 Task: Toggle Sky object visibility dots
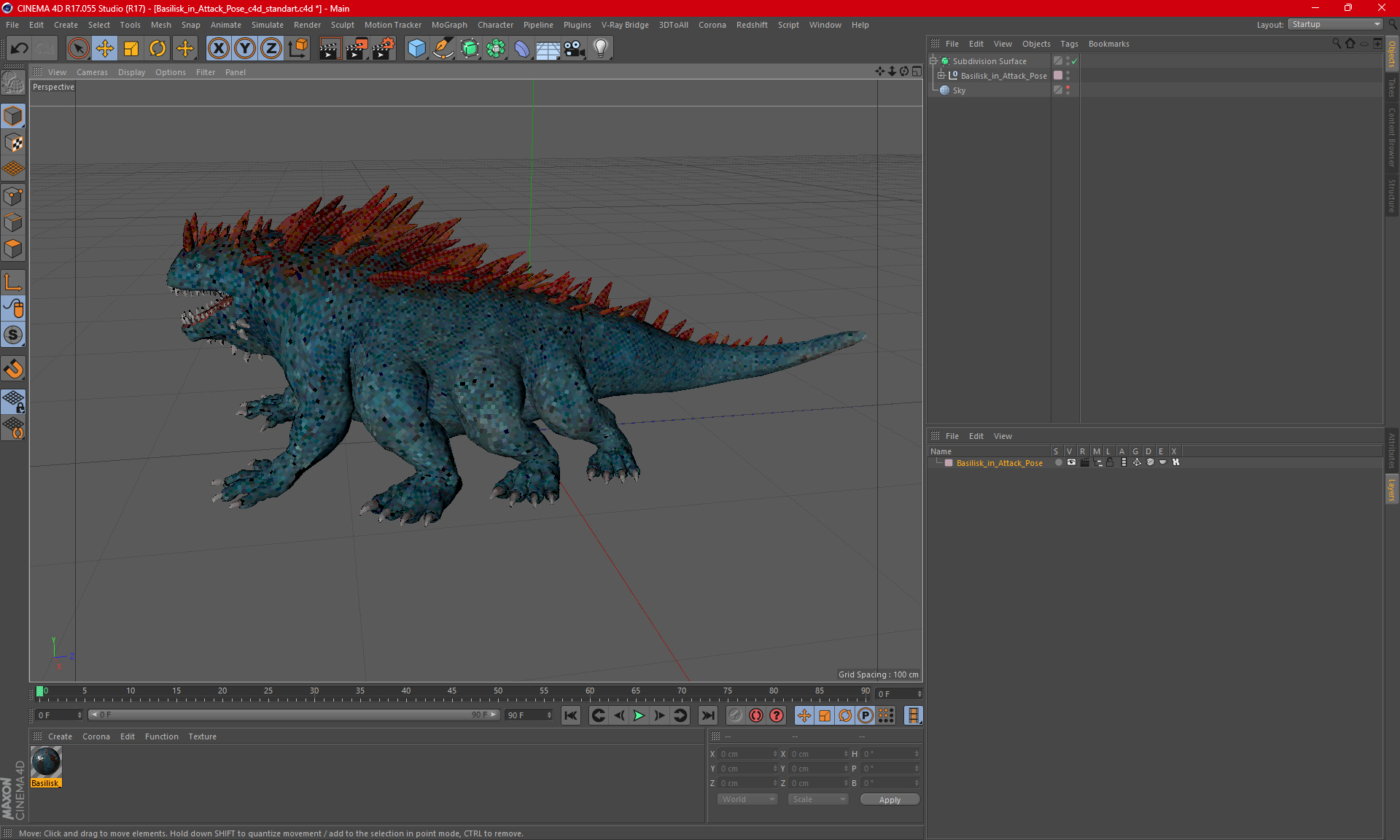tap(1067, 90)
